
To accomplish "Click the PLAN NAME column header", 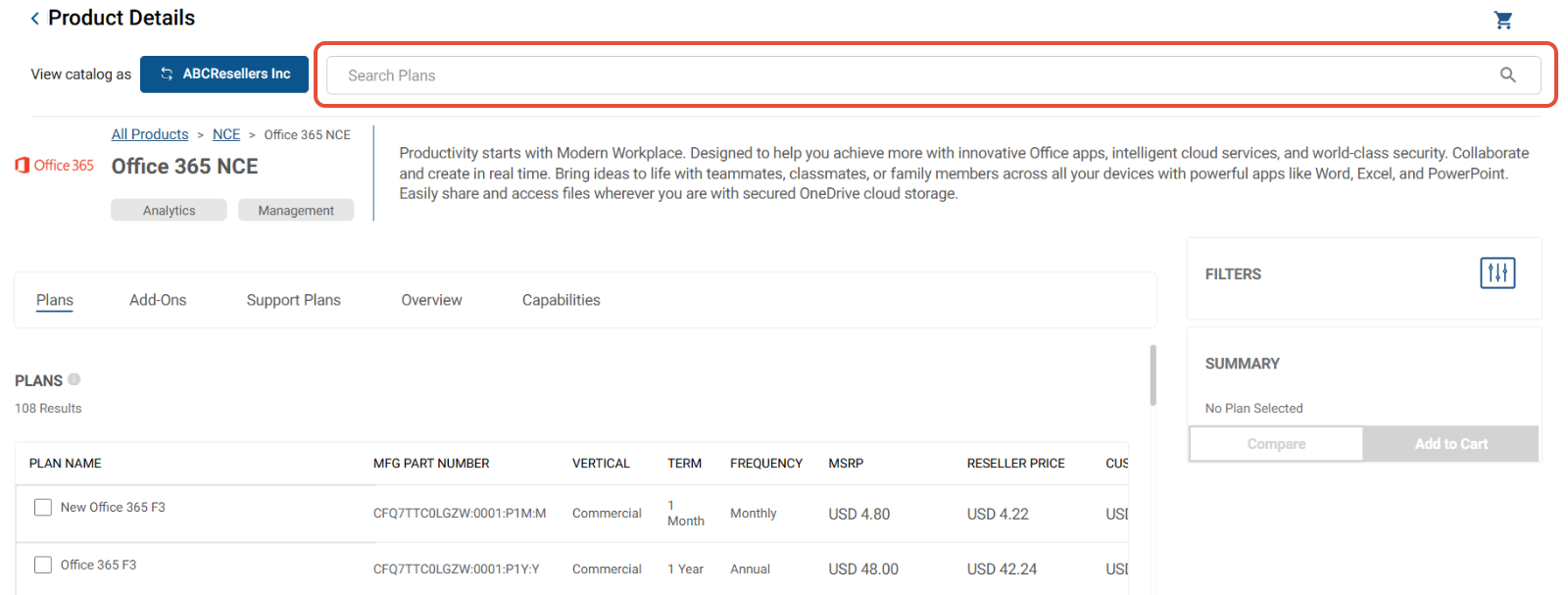I will pyautogui.click(x=66, y=464).
